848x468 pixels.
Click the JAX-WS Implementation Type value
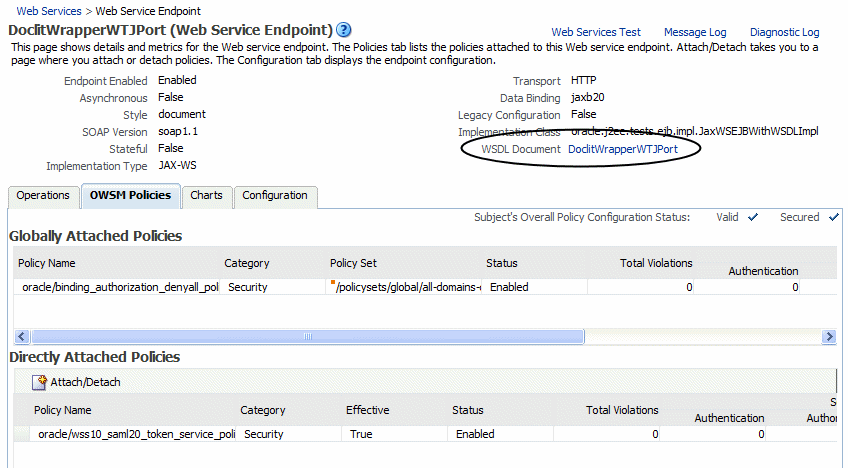point(177,166)
